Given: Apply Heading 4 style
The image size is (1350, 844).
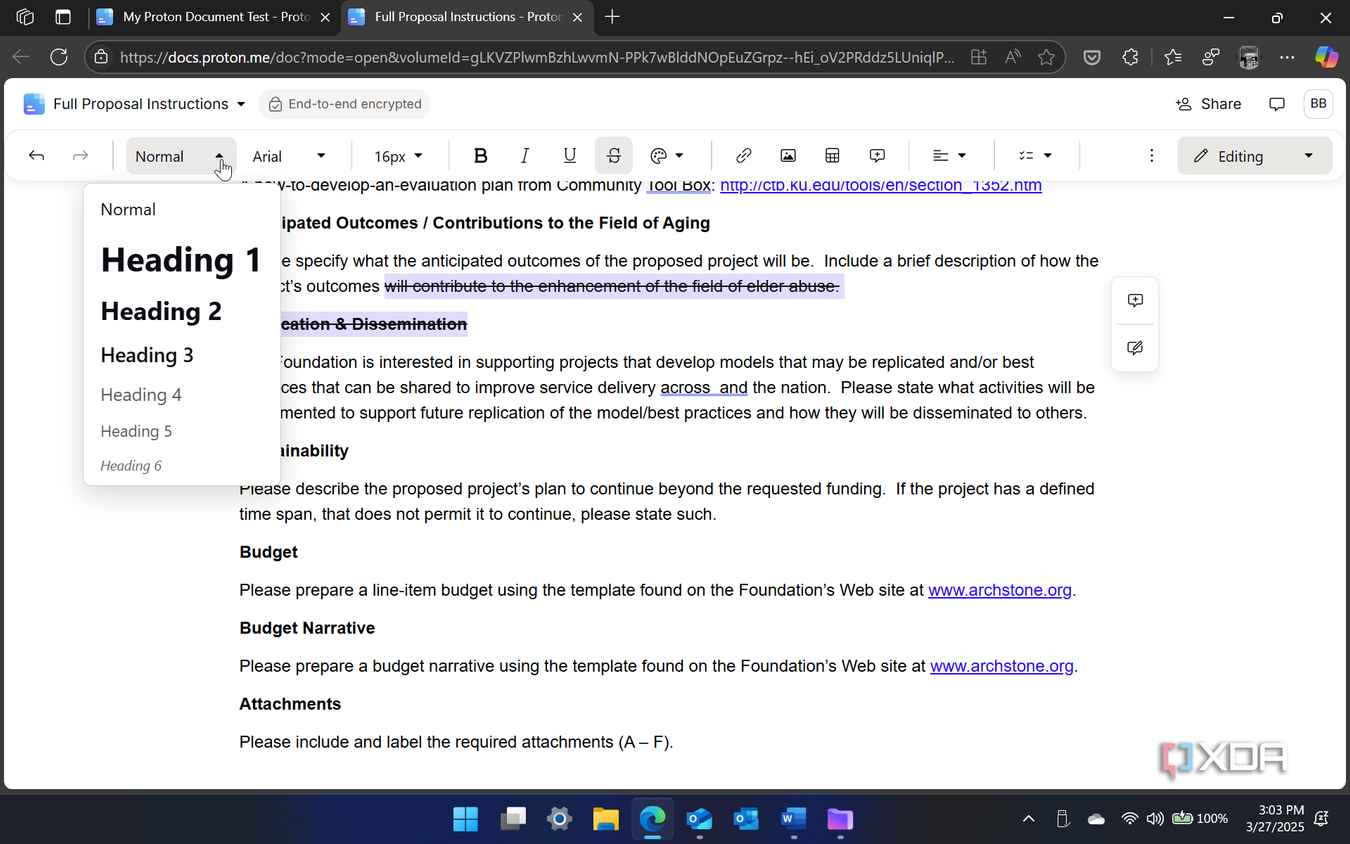Looking at the screenshot, I should pos(141,395).
